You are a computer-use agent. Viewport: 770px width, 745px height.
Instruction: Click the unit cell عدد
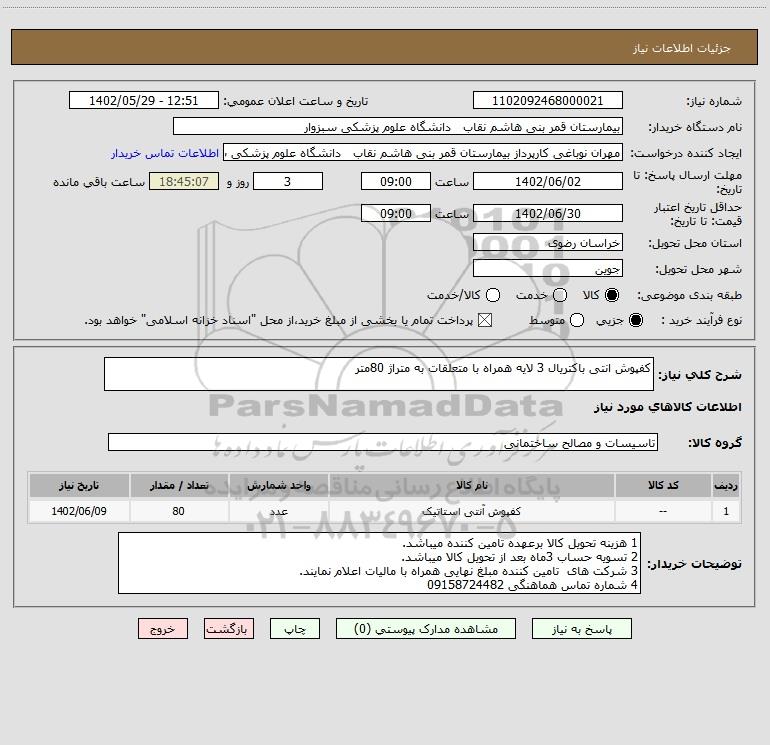[278, 511]
